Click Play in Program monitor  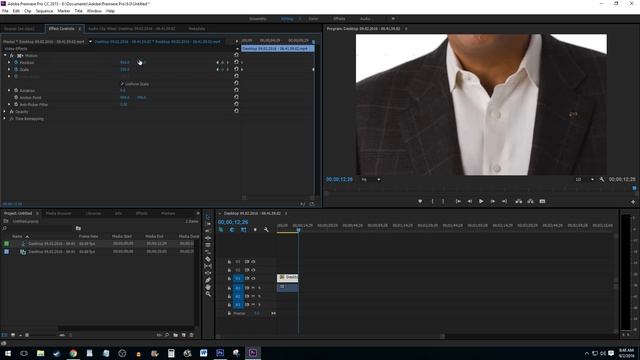481,201
